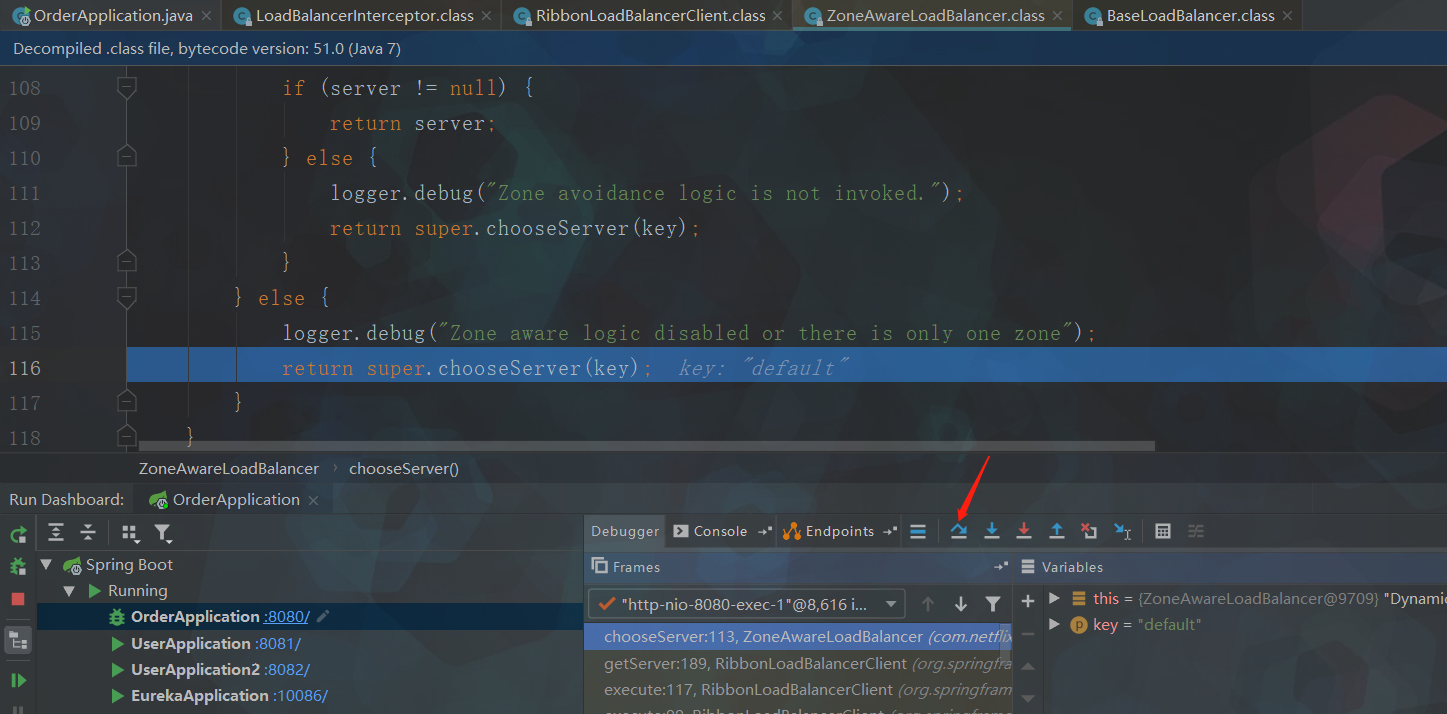
Task: Toggle fold marker at line 108
Action: [x=126, y=88]
